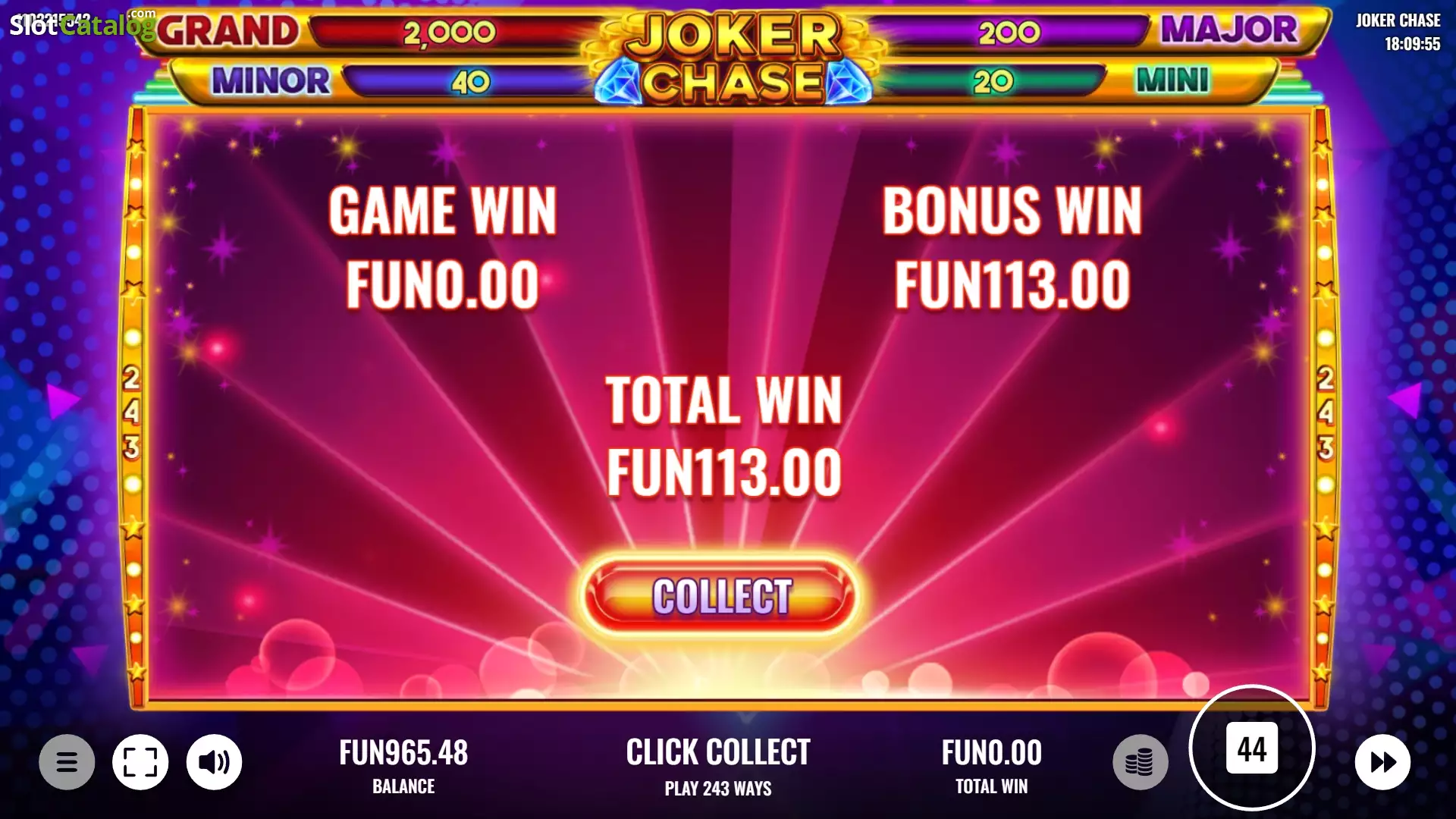Click the BONUS WIN amount text
1456x819 pixels.
(x=1012, y=285)
